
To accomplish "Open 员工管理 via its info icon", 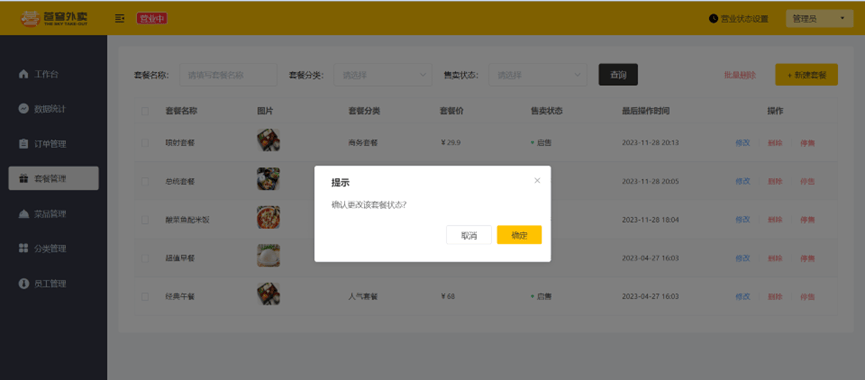I will [x=23, y=283].
